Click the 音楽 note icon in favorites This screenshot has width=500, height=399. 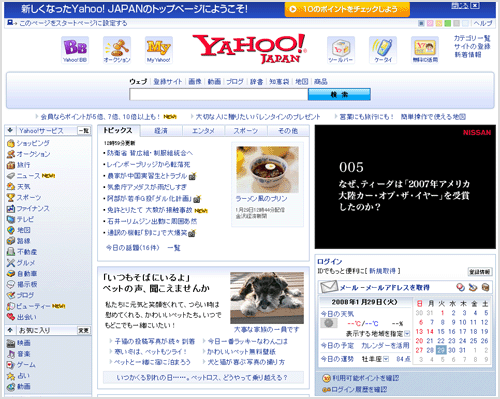[11, 354]
